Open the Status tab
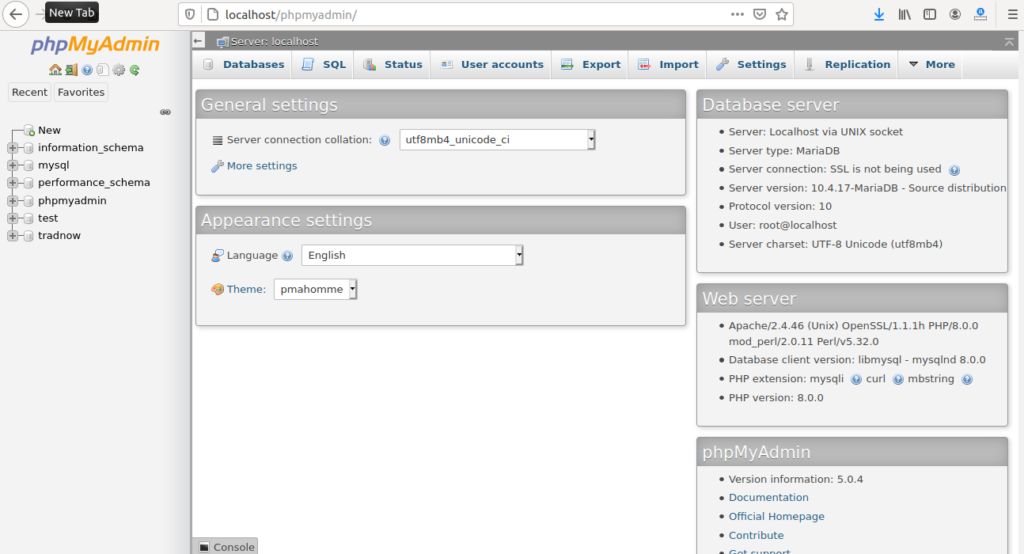 (393, 65)
